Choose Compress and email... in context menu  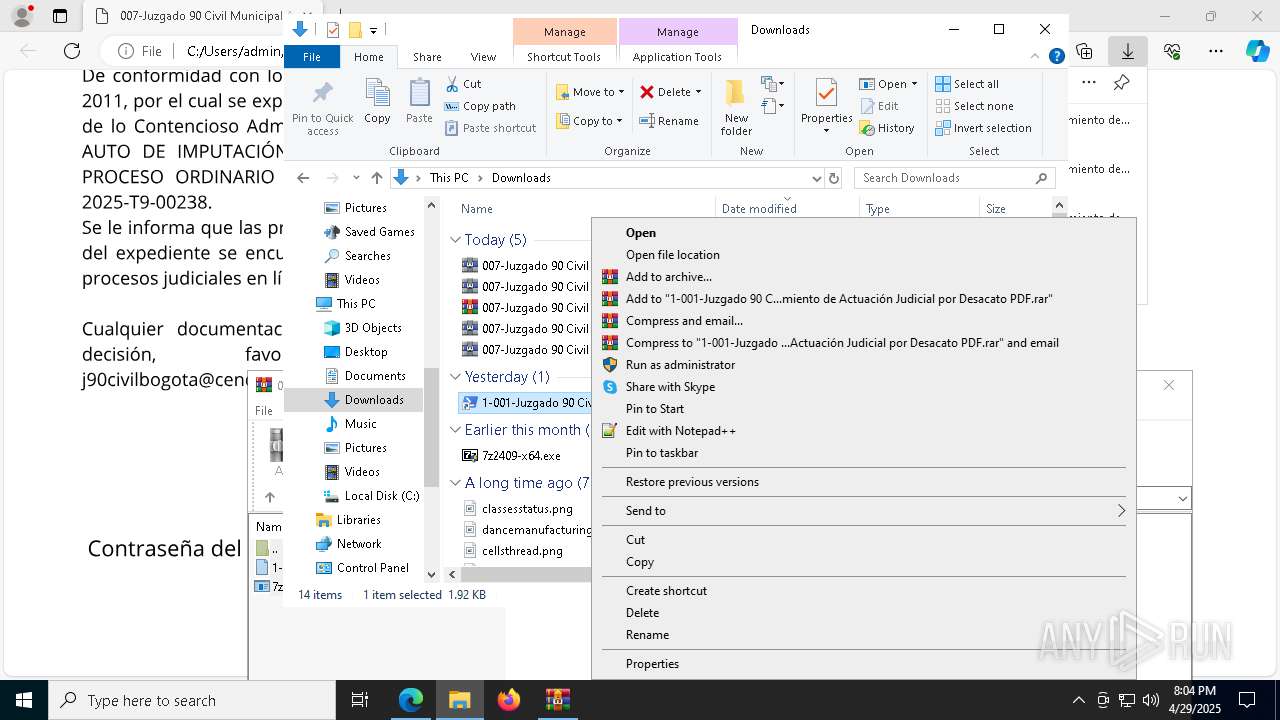tap(684, 321)
